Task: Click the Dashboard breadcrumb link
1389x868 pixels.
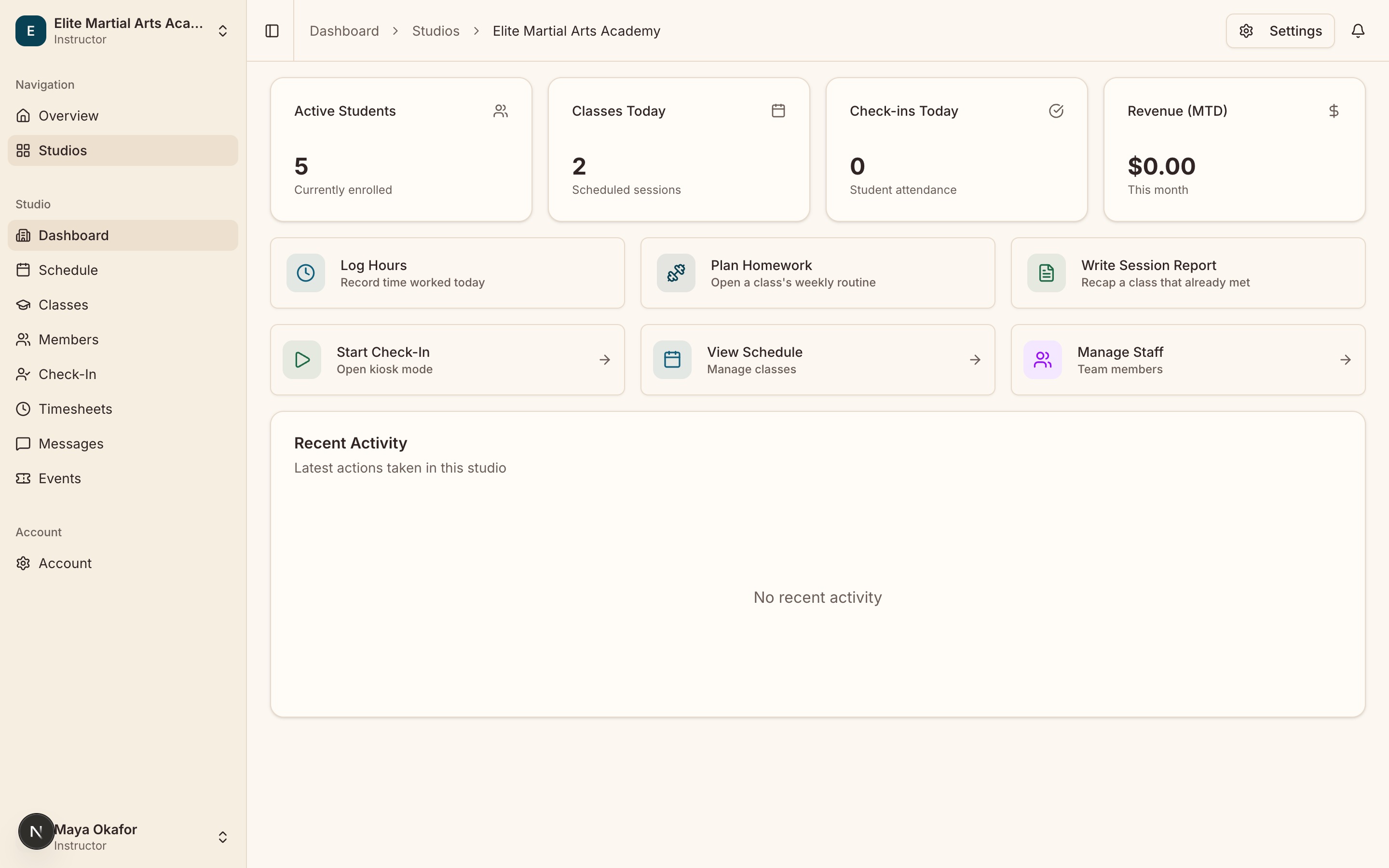Action: tap(344, 31)
